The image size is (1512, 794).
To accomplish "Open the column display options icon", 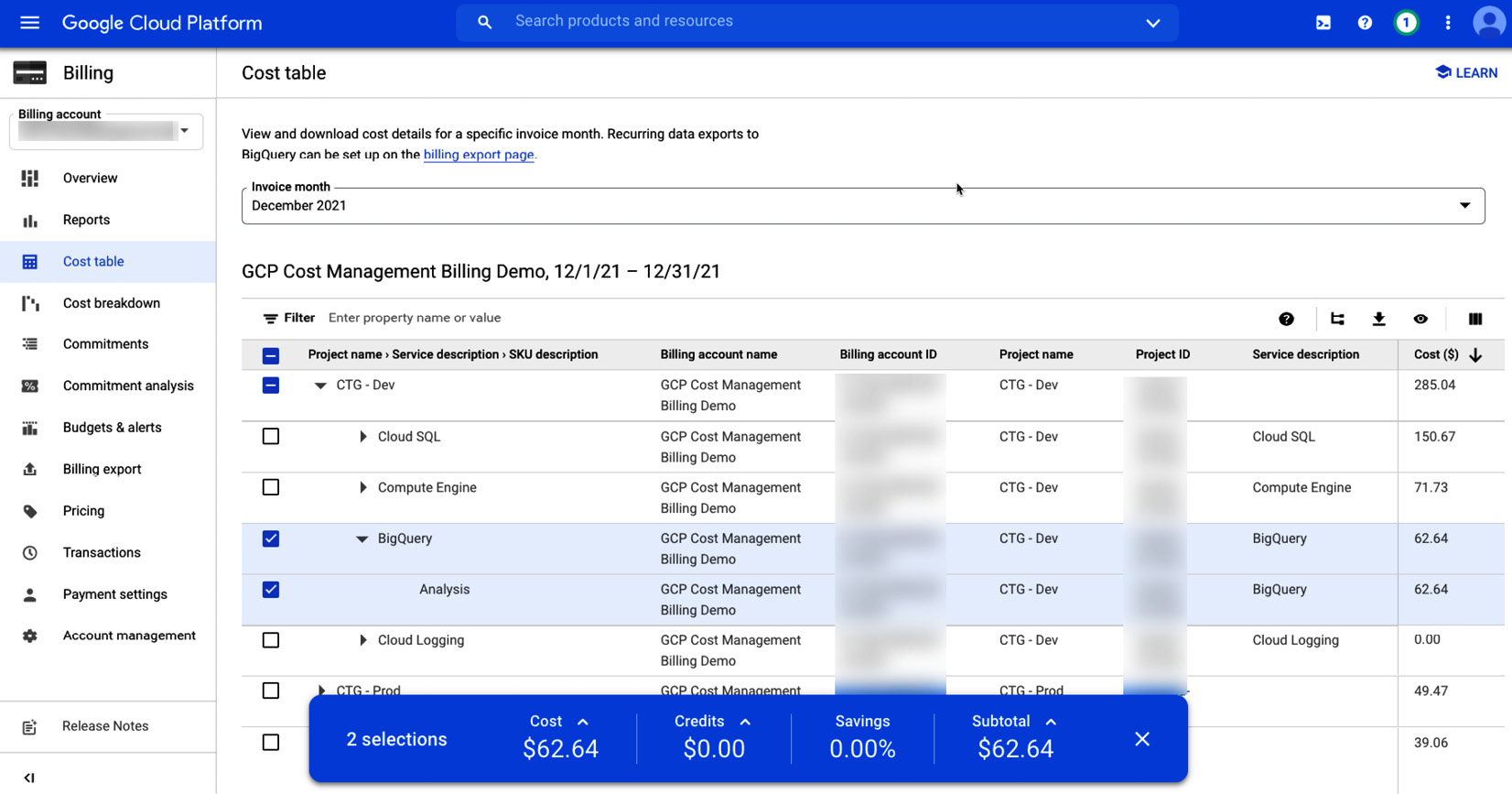I will (1475, 319).
